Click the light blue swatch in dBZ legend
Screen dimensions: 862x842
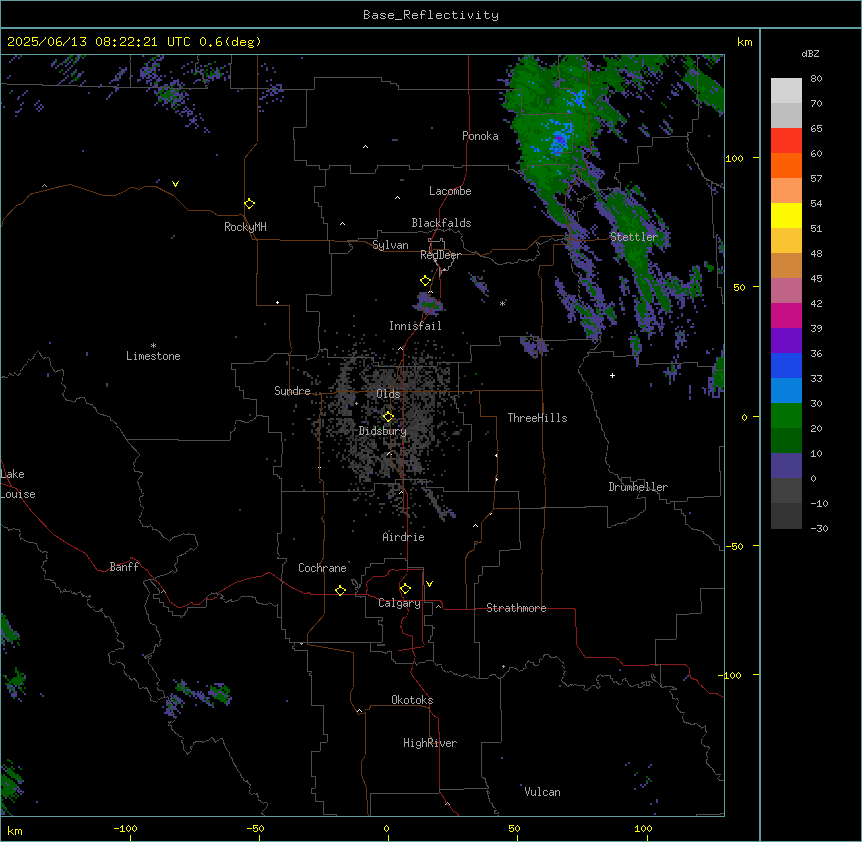[786, 391]
